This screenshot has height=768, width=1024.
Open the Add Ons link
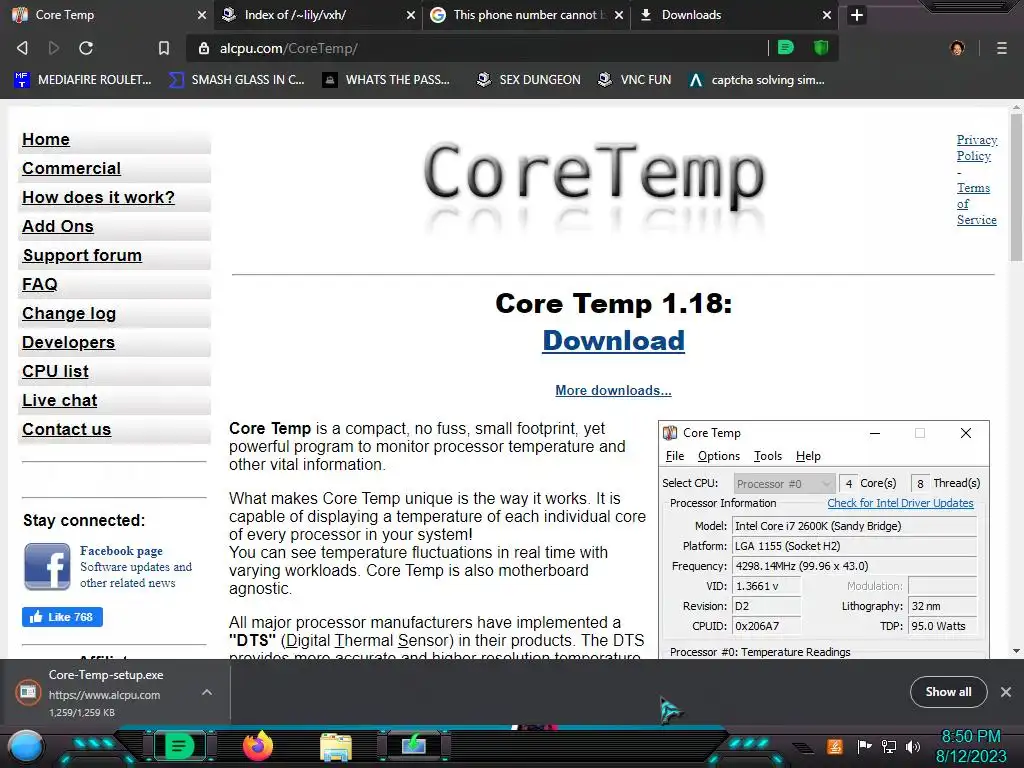(x=58, y=226)
